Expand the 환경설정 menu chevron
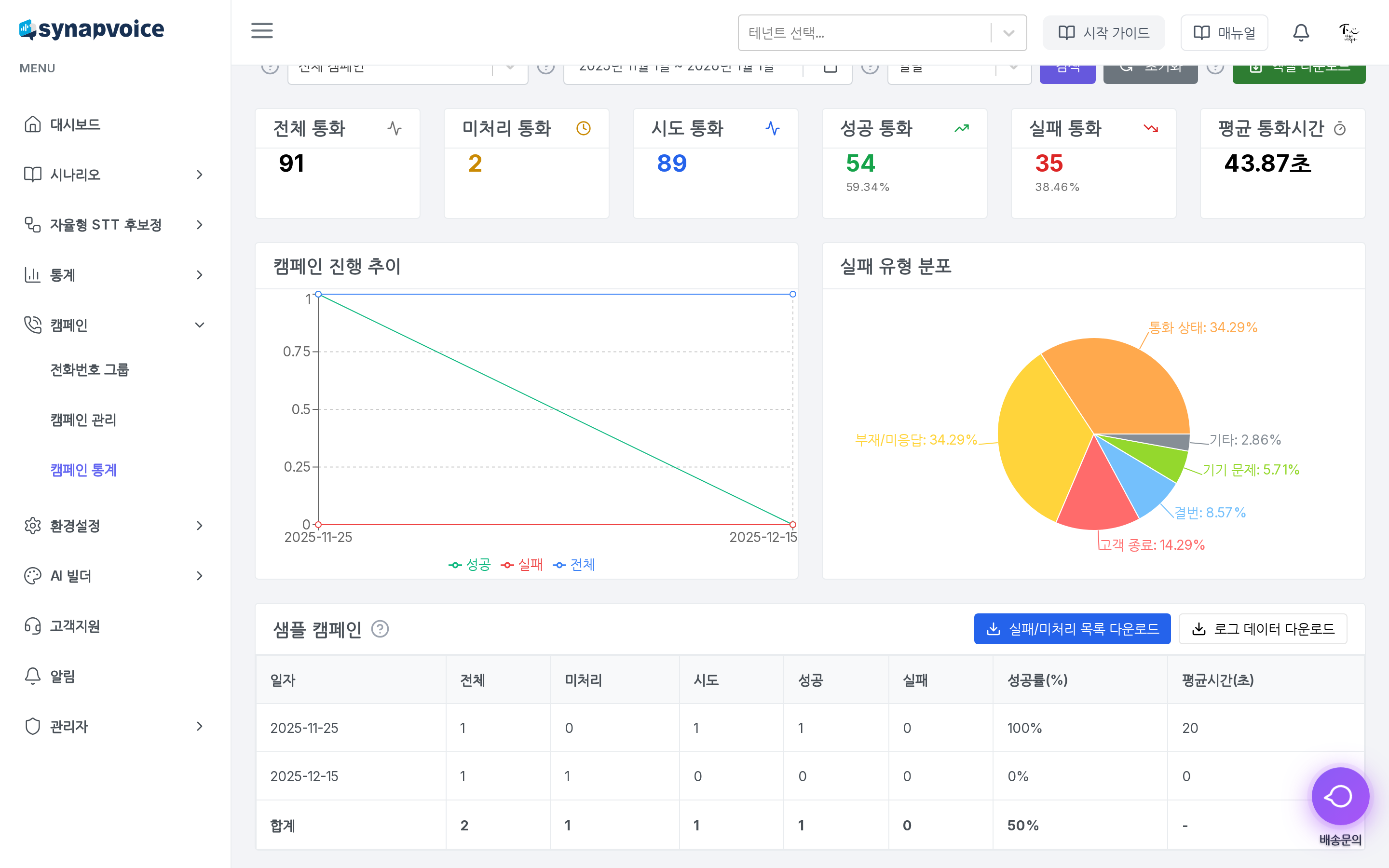Screen dimensions: 1389x868 [x=199, y=526]
